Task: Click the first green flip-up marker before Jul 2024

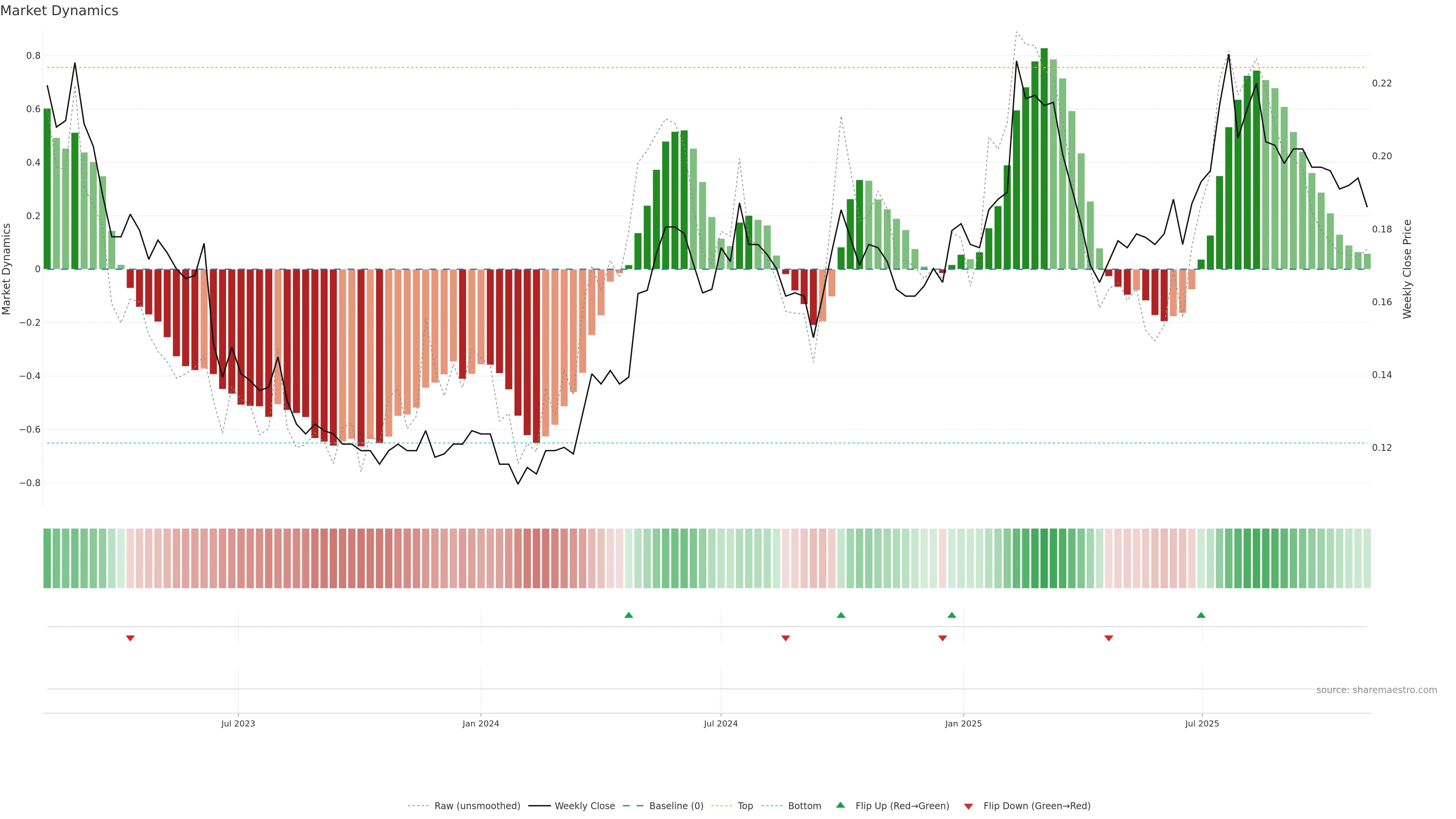Action: pyautogui.click(x=629, y=615)
